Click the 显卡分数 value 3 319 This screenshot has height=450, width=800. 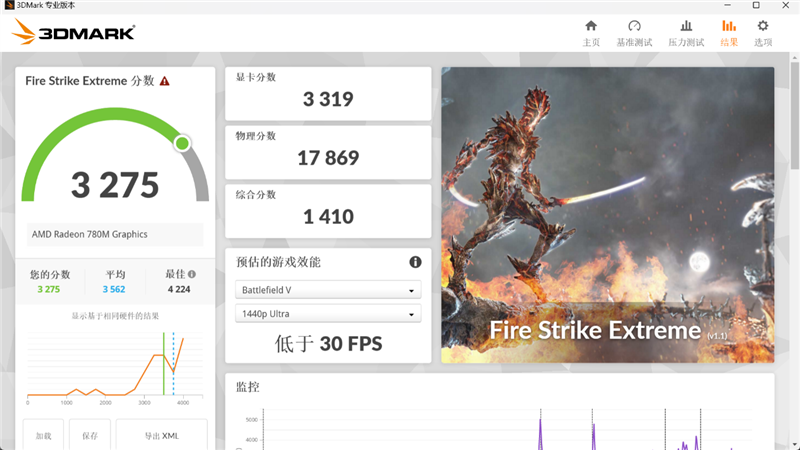coord(328,99)
